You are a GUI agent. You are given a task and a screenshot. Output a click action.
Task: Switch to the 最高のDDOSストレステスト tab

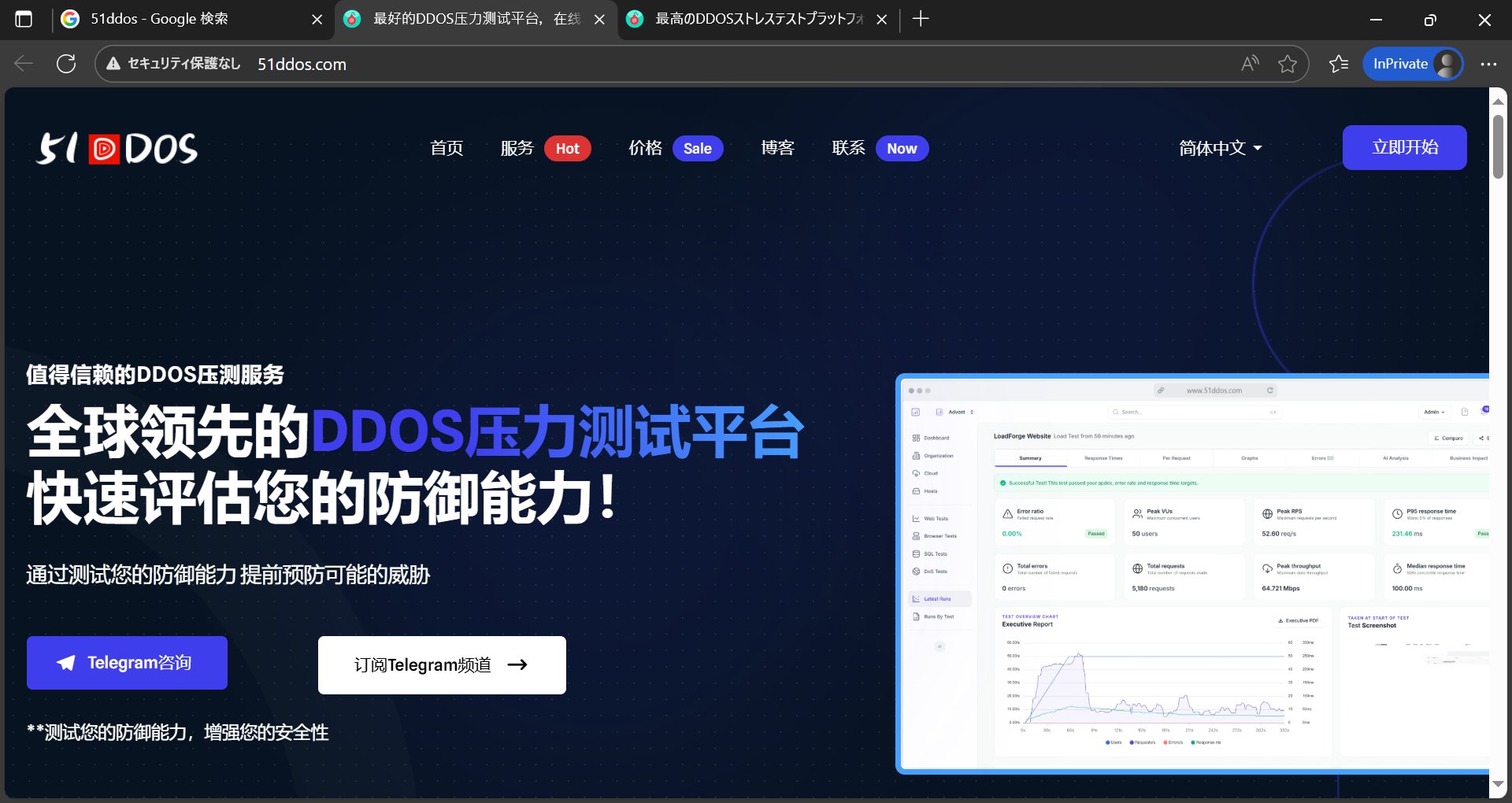point(758,19)
